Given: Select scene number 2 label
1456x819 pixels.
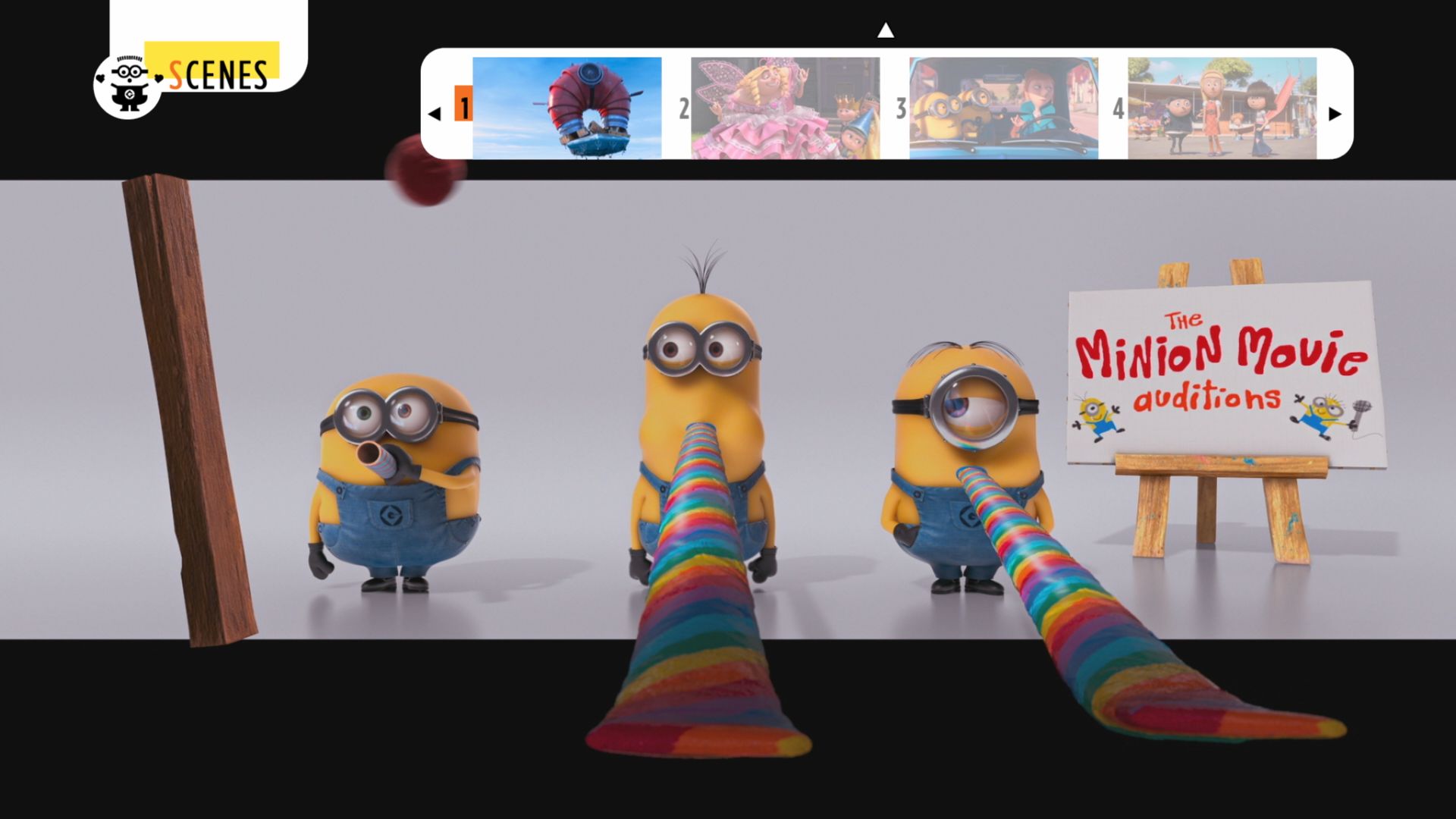Looking at the screenshot, I should (x=683, y=108).
